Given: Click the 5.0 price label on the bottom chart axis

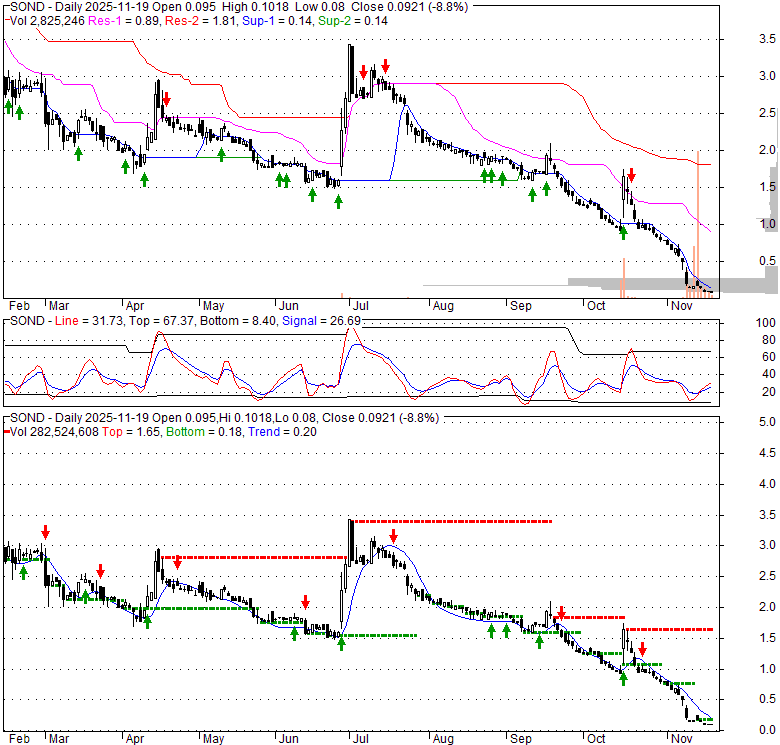Looking at the screenshot, I should tap(767, 422).
